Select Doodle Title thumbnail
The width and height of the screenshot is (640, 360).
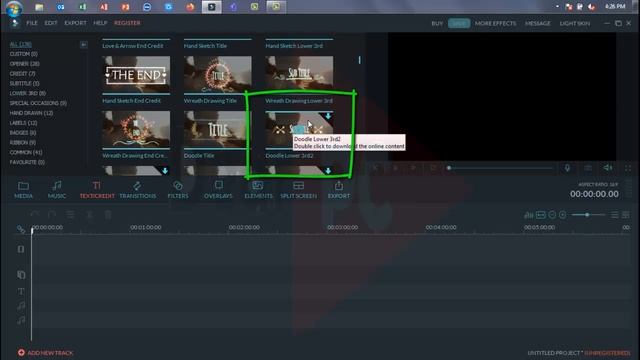coord(218,129)
